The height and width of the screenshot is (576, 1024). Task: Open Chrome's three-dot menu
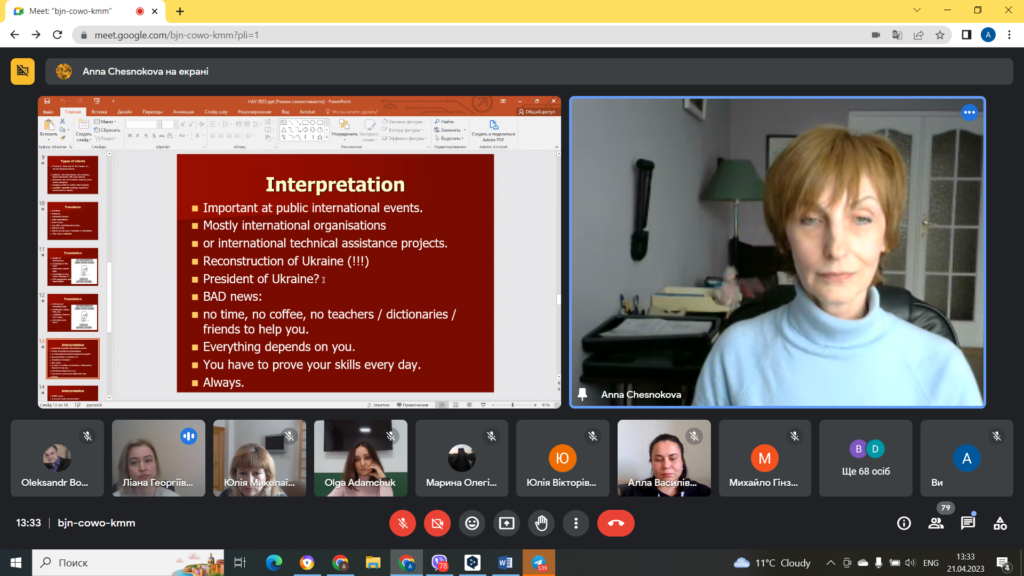click(x=1009, y=34)
